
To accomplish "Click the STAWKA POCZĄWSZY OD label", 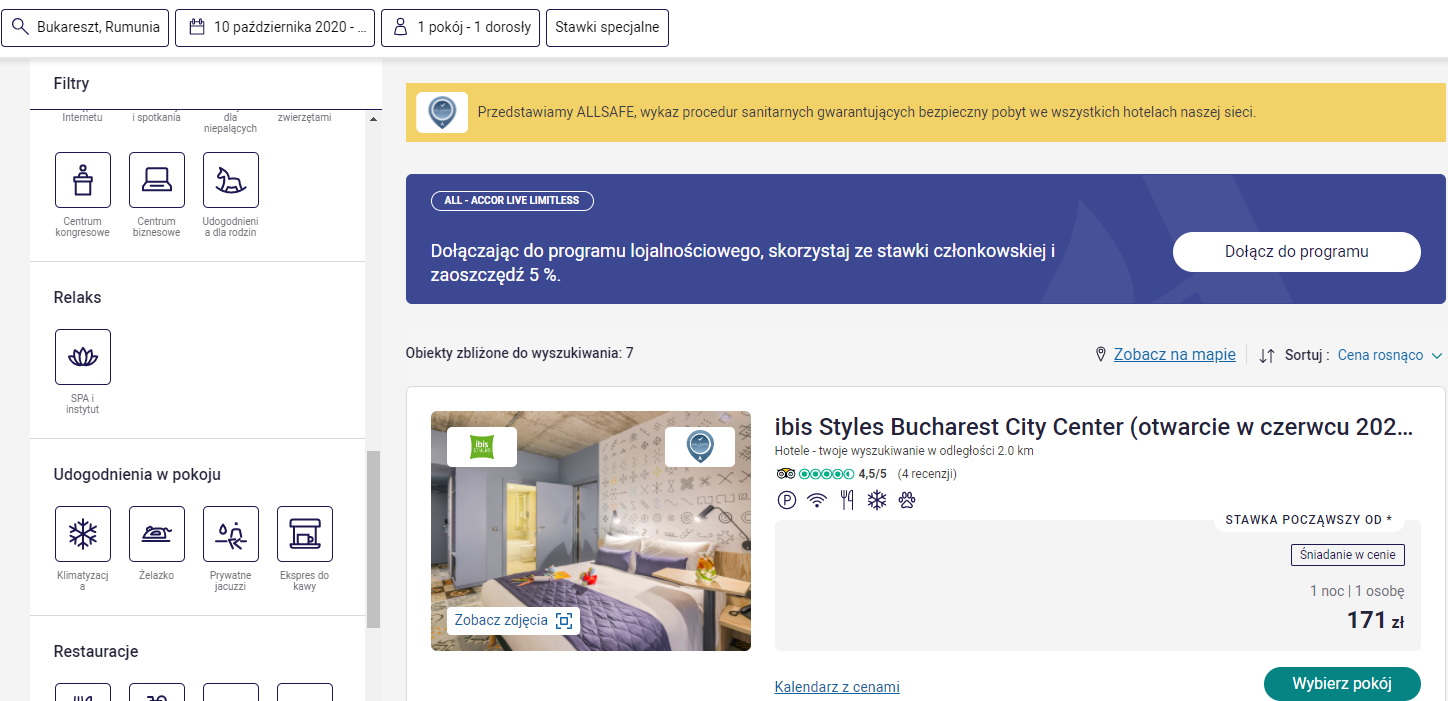I will tap(1308, 520).
